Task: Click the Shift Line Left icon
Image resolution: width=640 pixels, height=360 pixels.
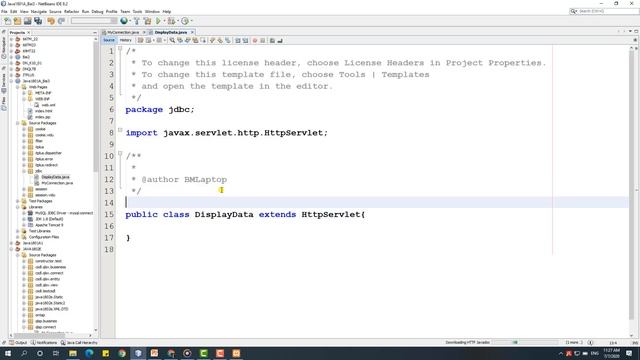Action: [238, 40]
